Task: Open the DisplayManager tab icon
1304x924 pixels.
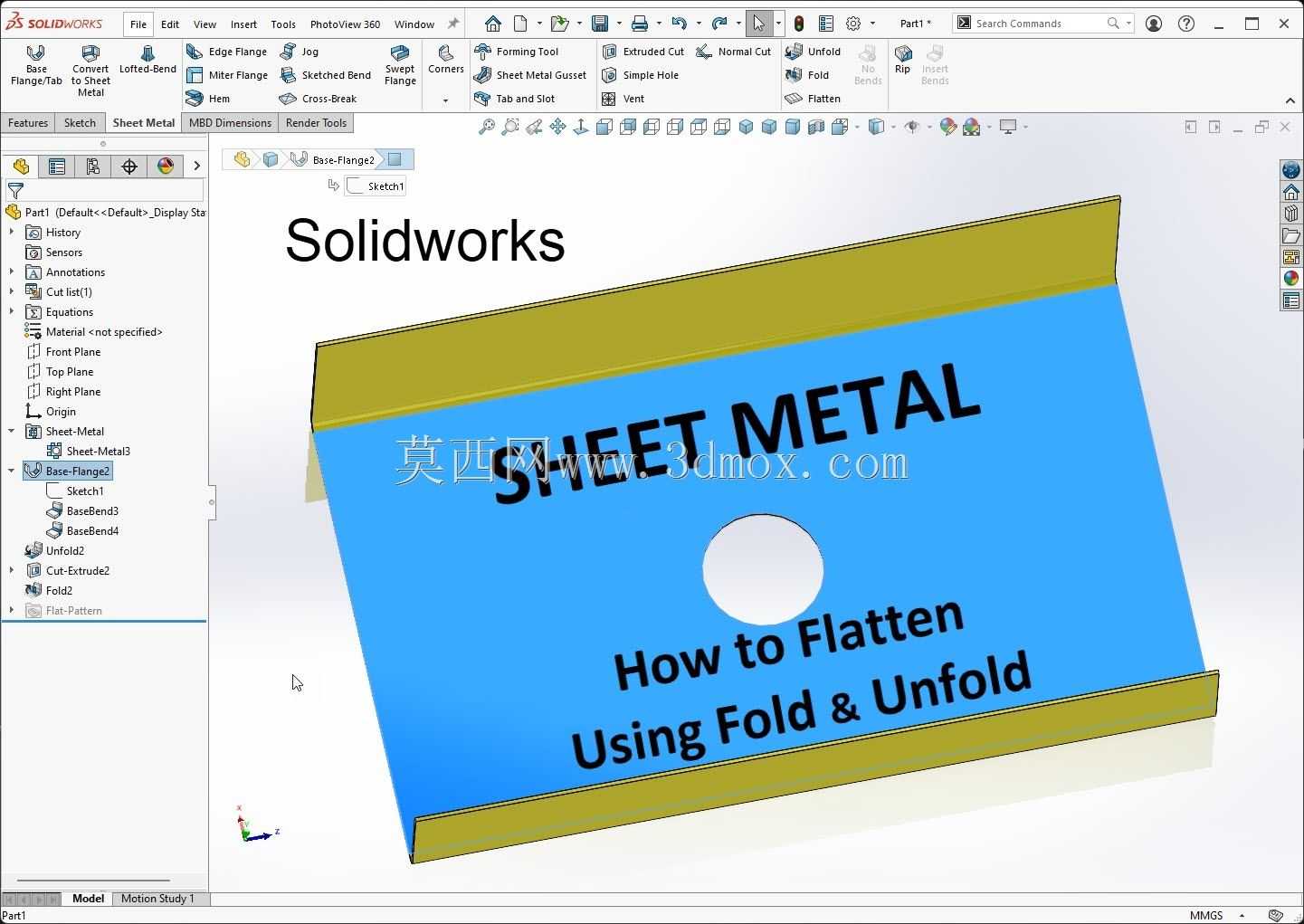Action: pyautogui.click(x=166, y=167)
